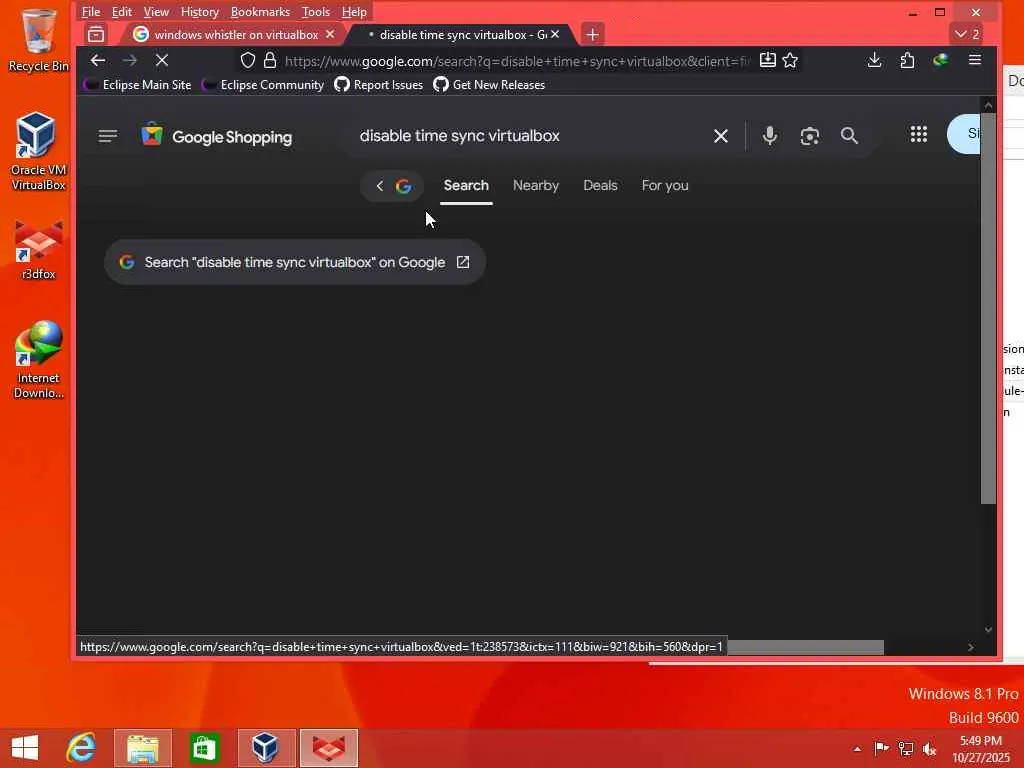Search by image with camera icon
The width and height of the screenshot is (1024, 768).
(x=810, y=136)
